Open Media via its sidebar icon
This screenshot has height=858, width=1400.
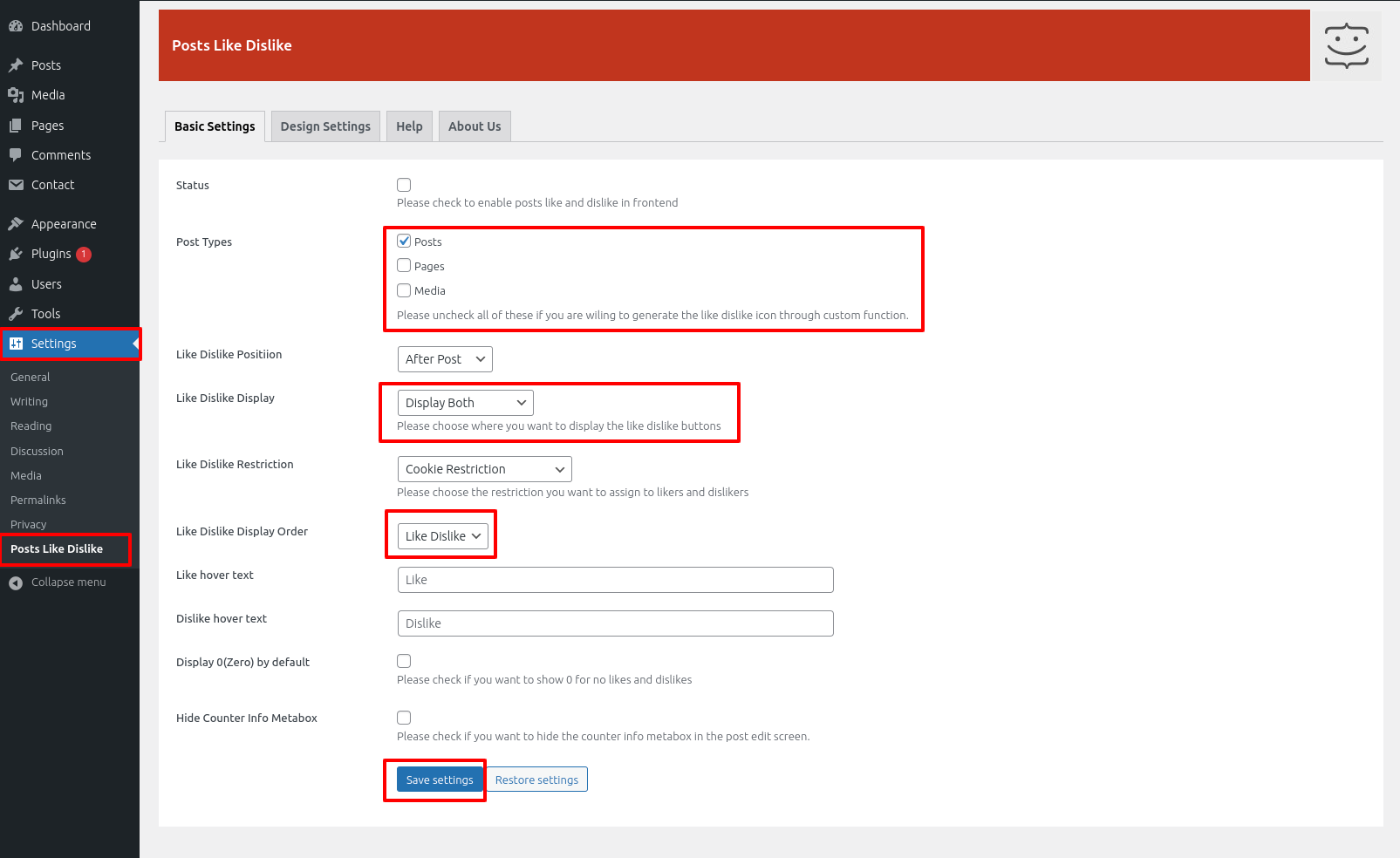click(16, 95)
